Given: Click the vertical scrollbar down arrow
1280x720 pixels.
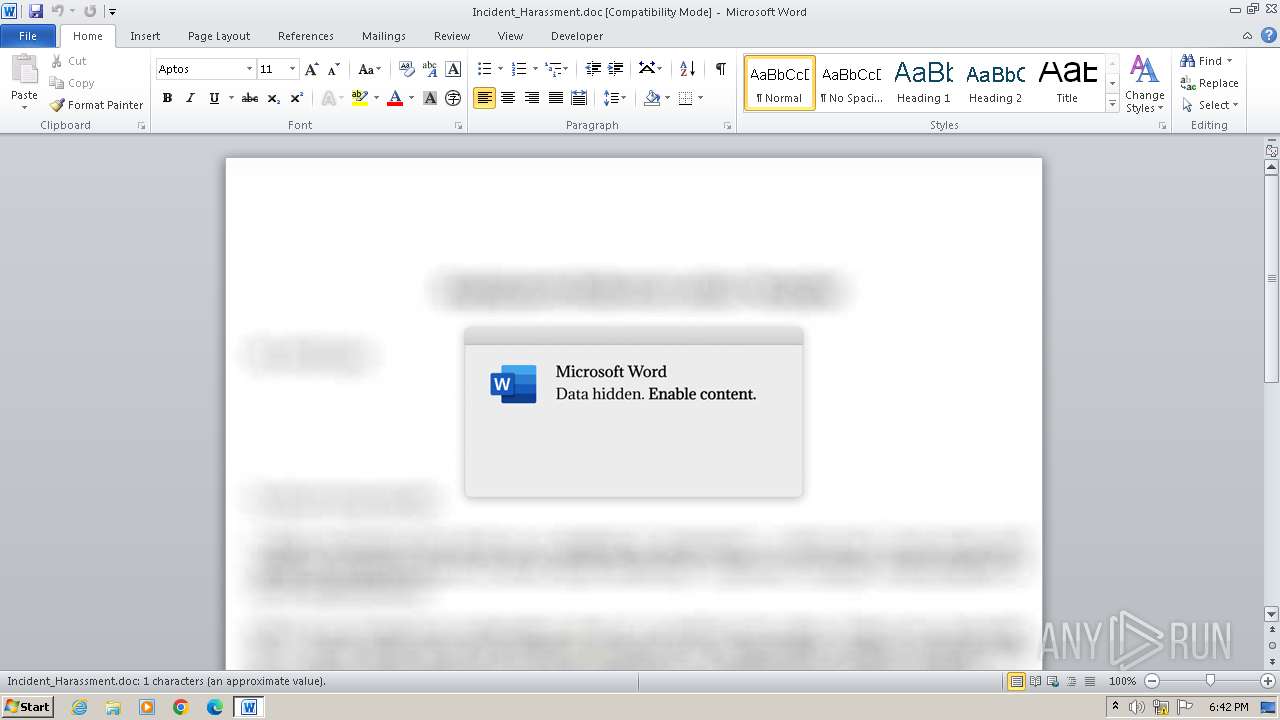Looking at the screenshot, I should click(1272, 614).
